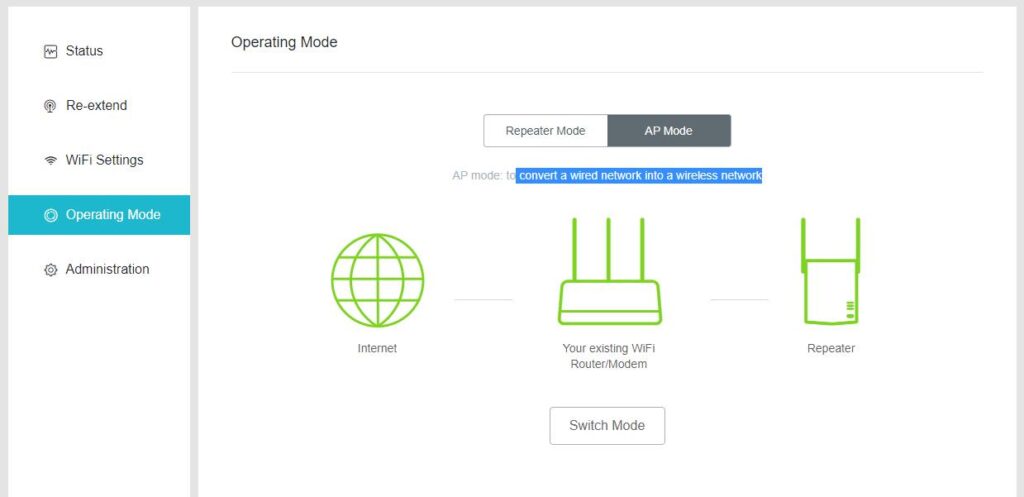1024x497 pixels.
Task: Click 'Your existing WiFi Router/Modem' caption
Action: (609, 356)
